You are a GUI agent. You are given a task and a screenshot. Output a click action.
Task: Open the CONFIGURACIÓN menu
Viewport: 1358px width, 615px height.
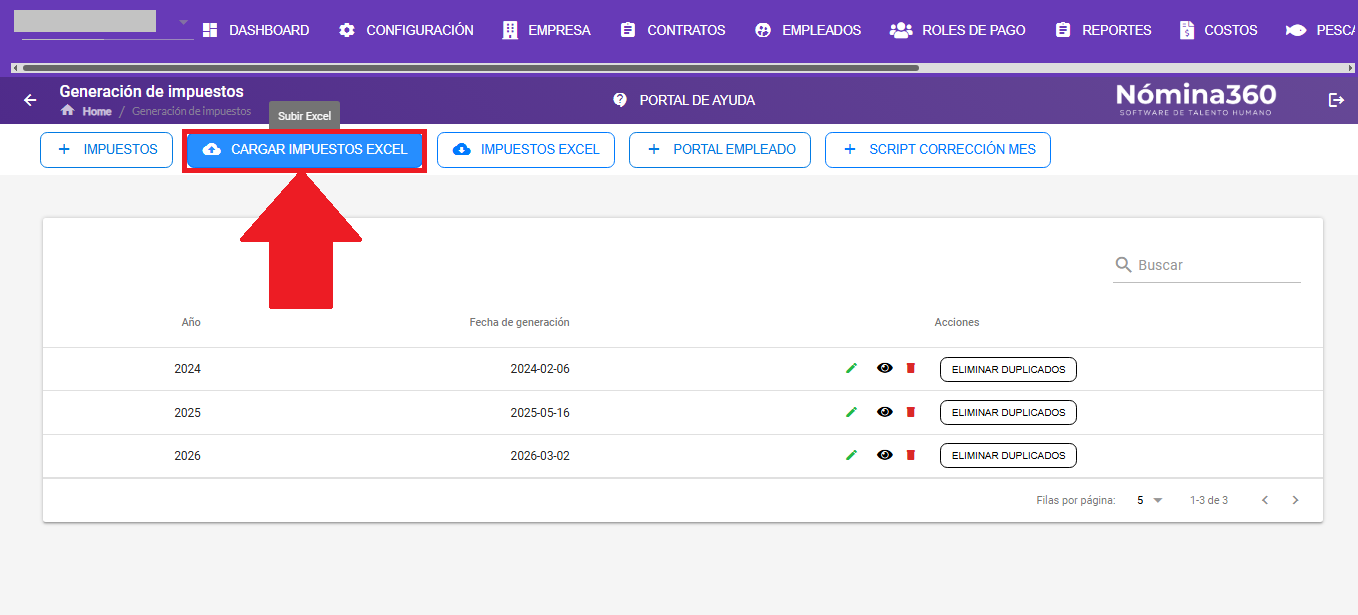(406, 30)
